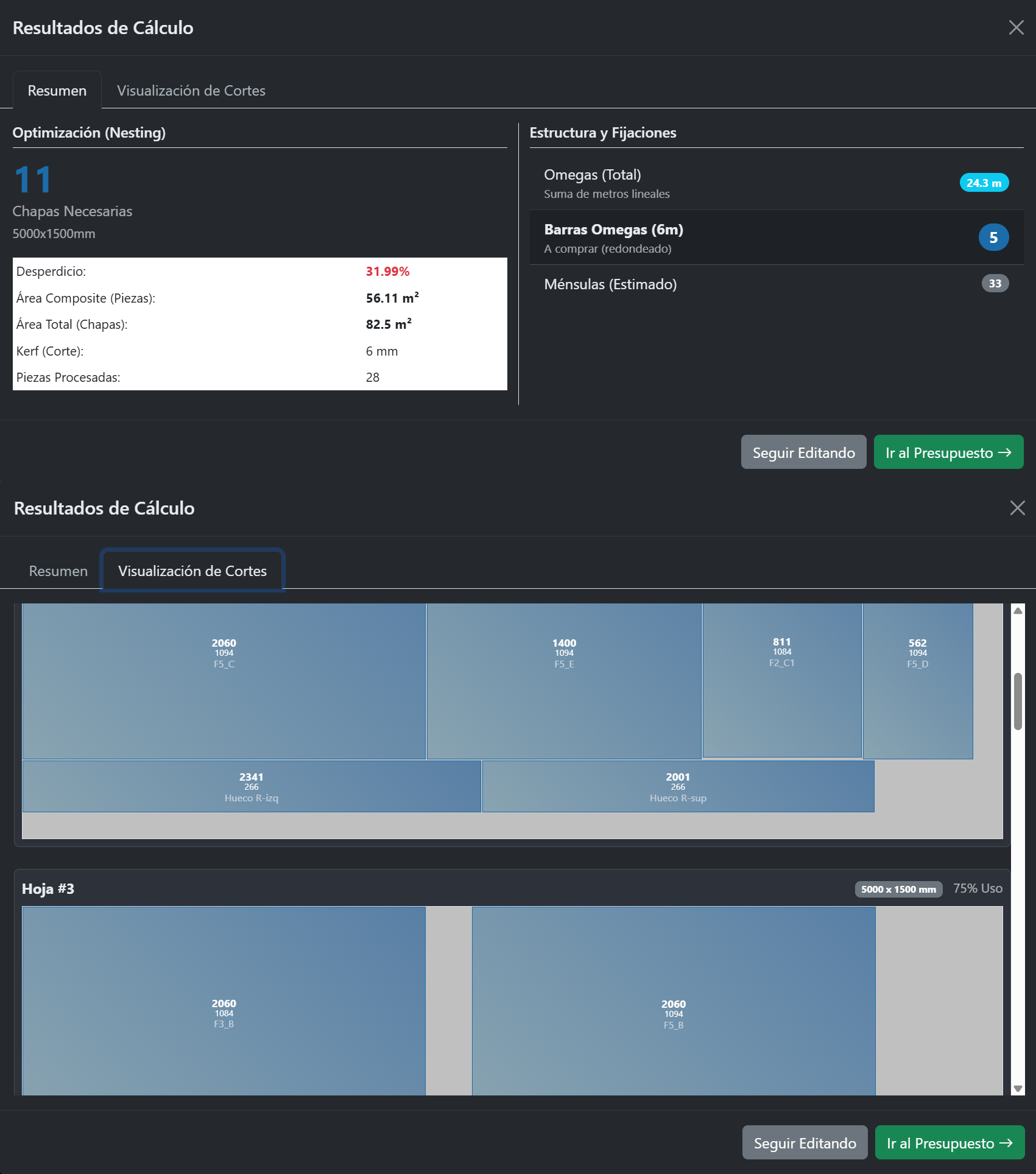Switch to Resumen tab in lower dialog
The height and width of the screenshot is (1174, 1036).
point(58,571)
